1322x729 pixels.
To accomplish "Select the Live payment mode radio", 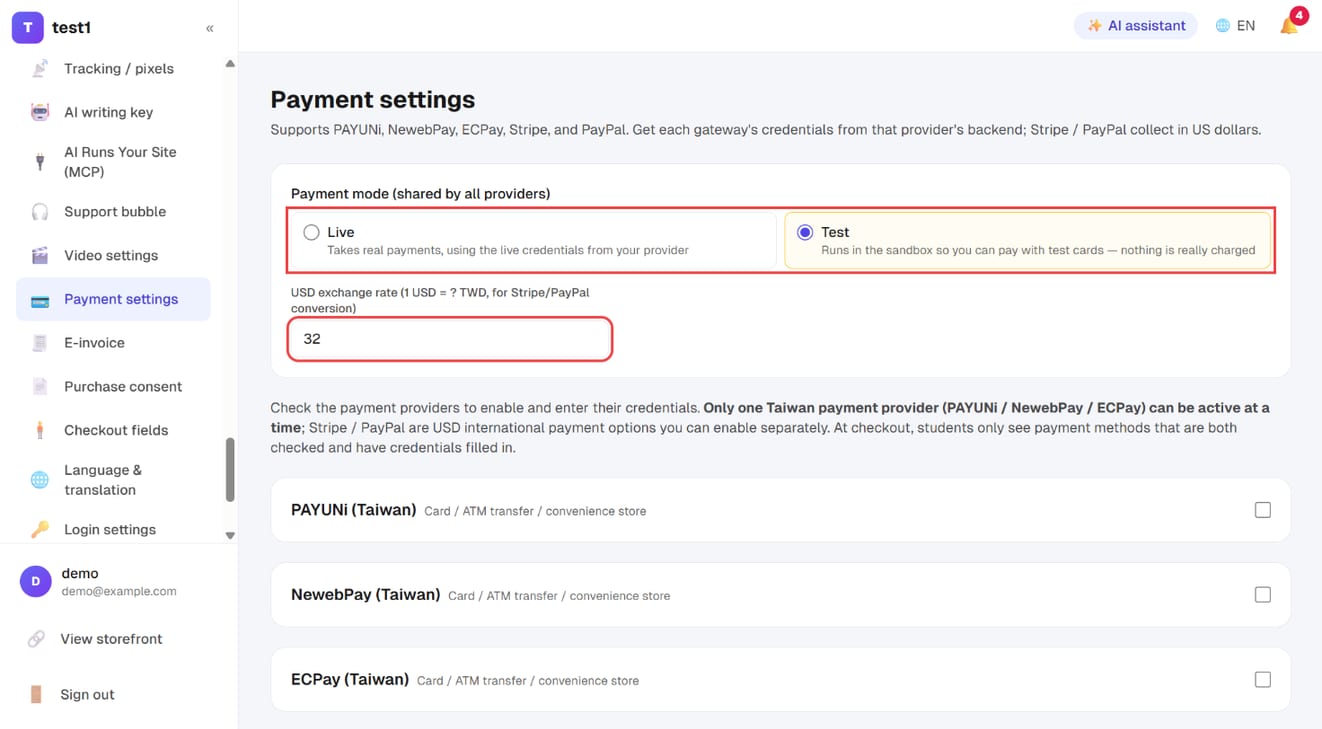I will (x=311, y=232).
